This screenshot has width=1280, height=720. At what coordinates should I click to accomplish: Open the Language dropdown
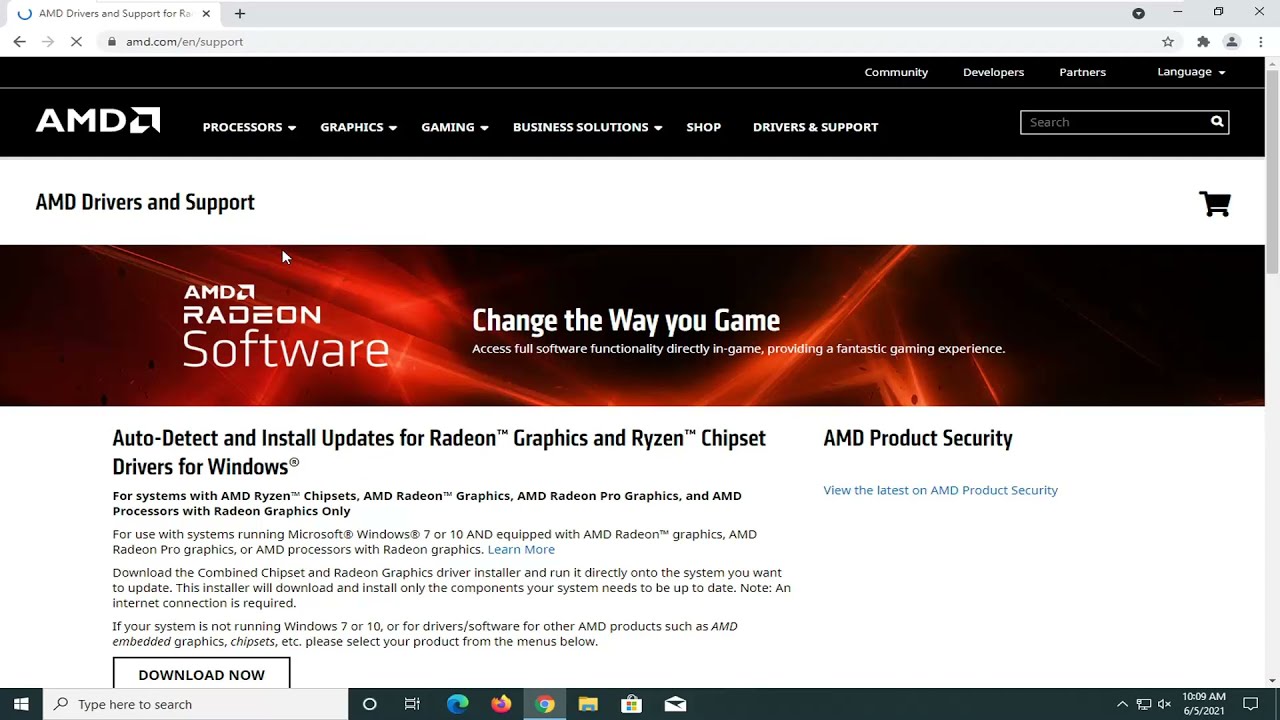pos(1191,72)
